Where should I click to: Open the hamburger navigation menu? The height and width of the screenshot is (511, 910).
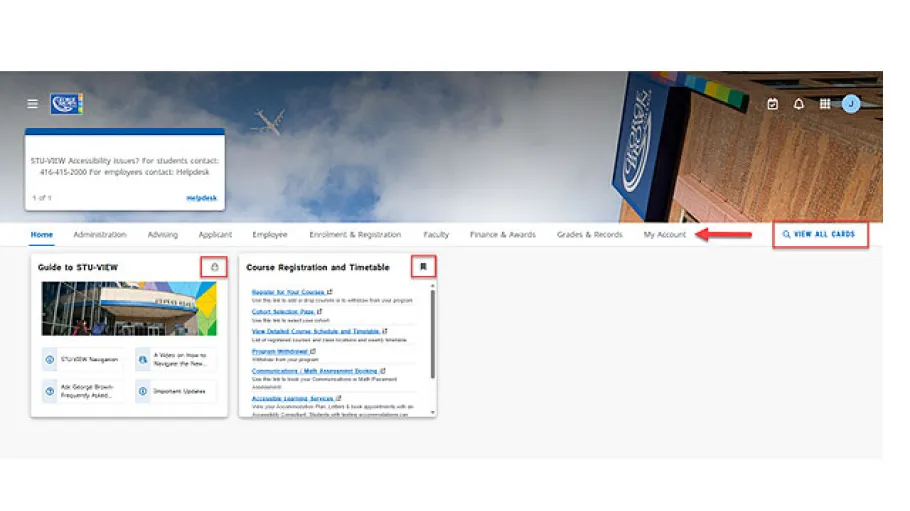pyautogui.click(x=32, y=103)
